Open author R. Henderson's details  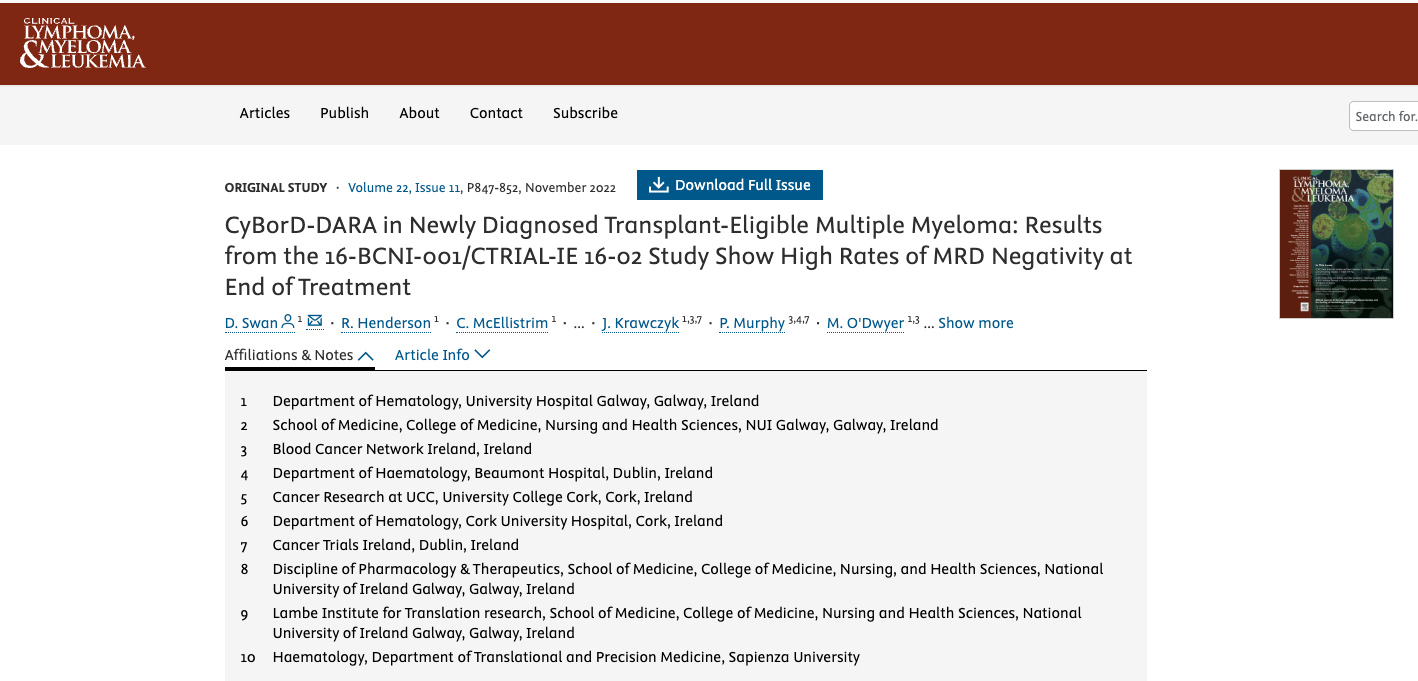(x=386, y=323)
